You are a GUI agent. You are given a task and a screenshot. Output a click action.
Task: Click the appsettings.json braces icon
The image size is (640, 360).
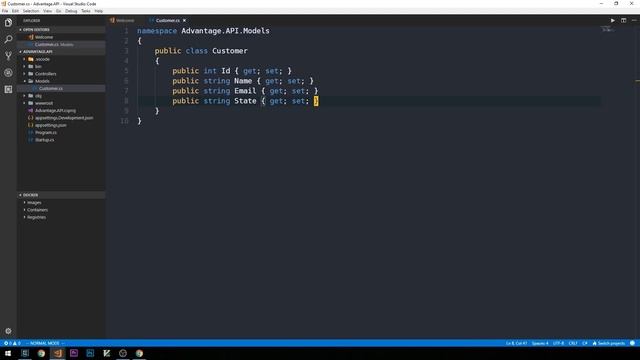31,125
